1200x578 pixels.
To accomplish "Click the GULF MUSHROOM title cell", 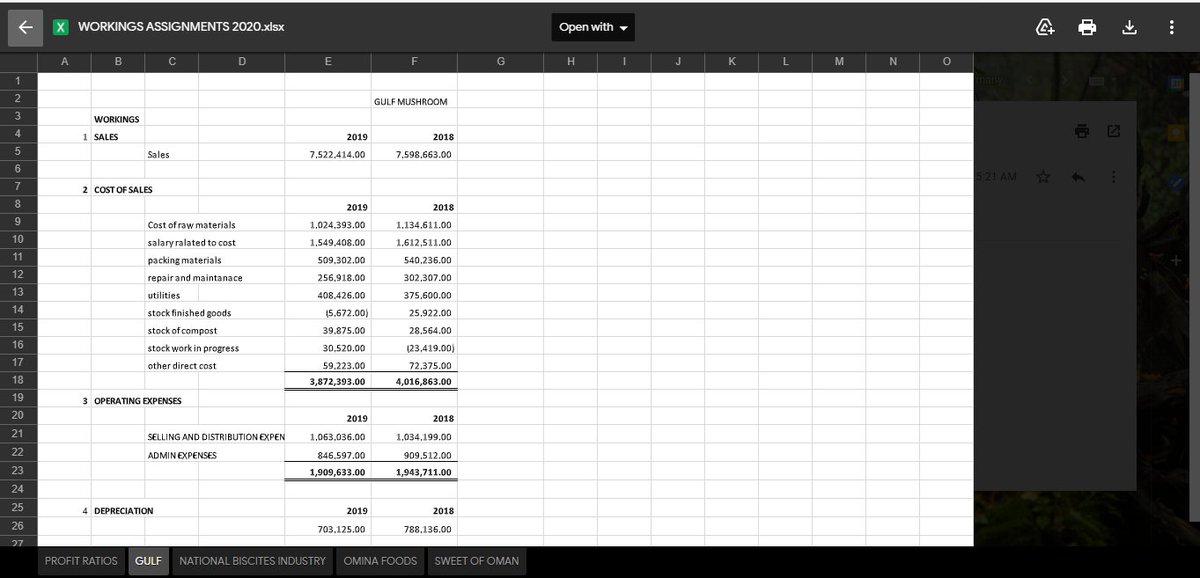I will [411, 102].
